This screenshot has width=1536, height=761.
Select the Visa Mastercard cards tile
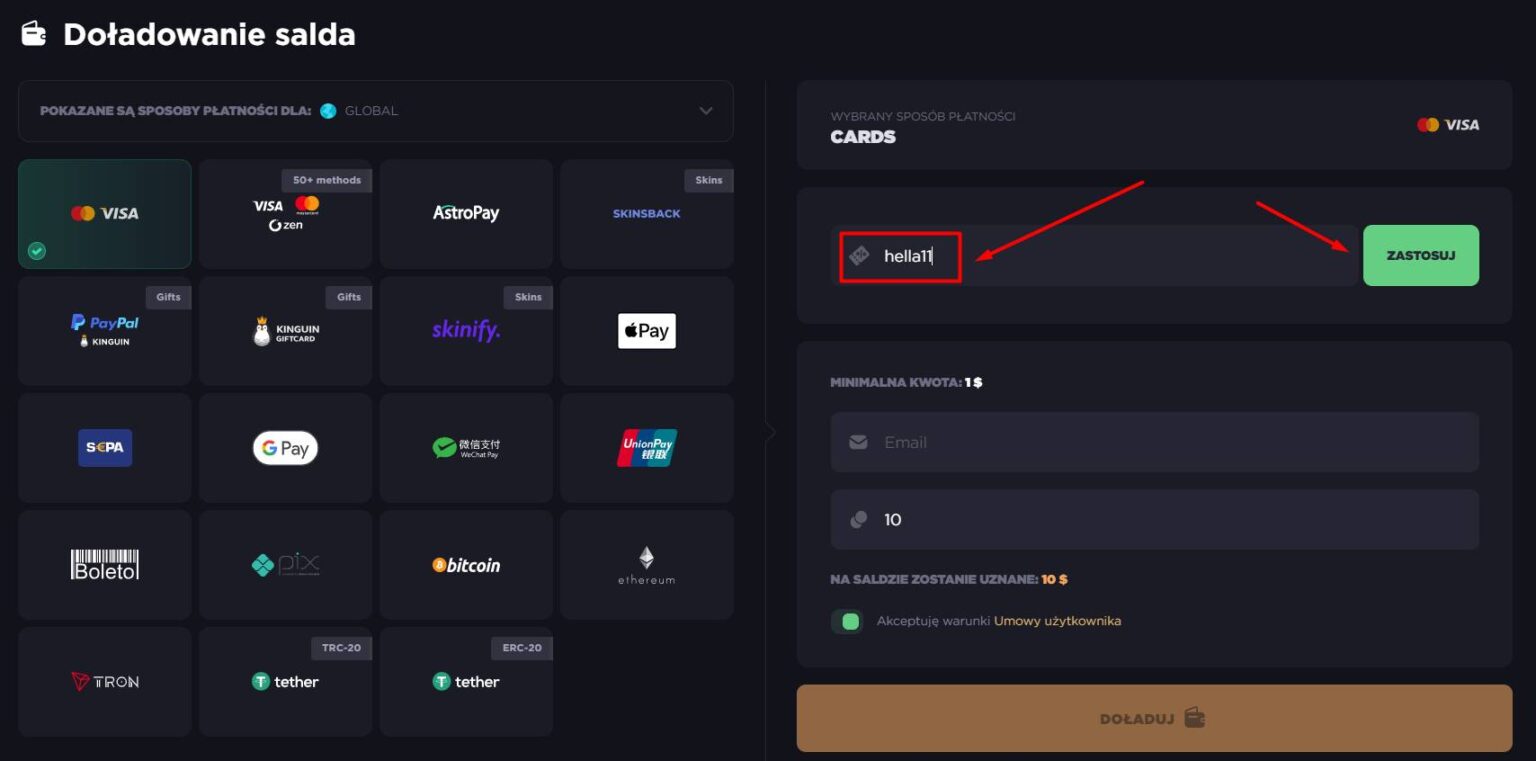click(105, 213)
